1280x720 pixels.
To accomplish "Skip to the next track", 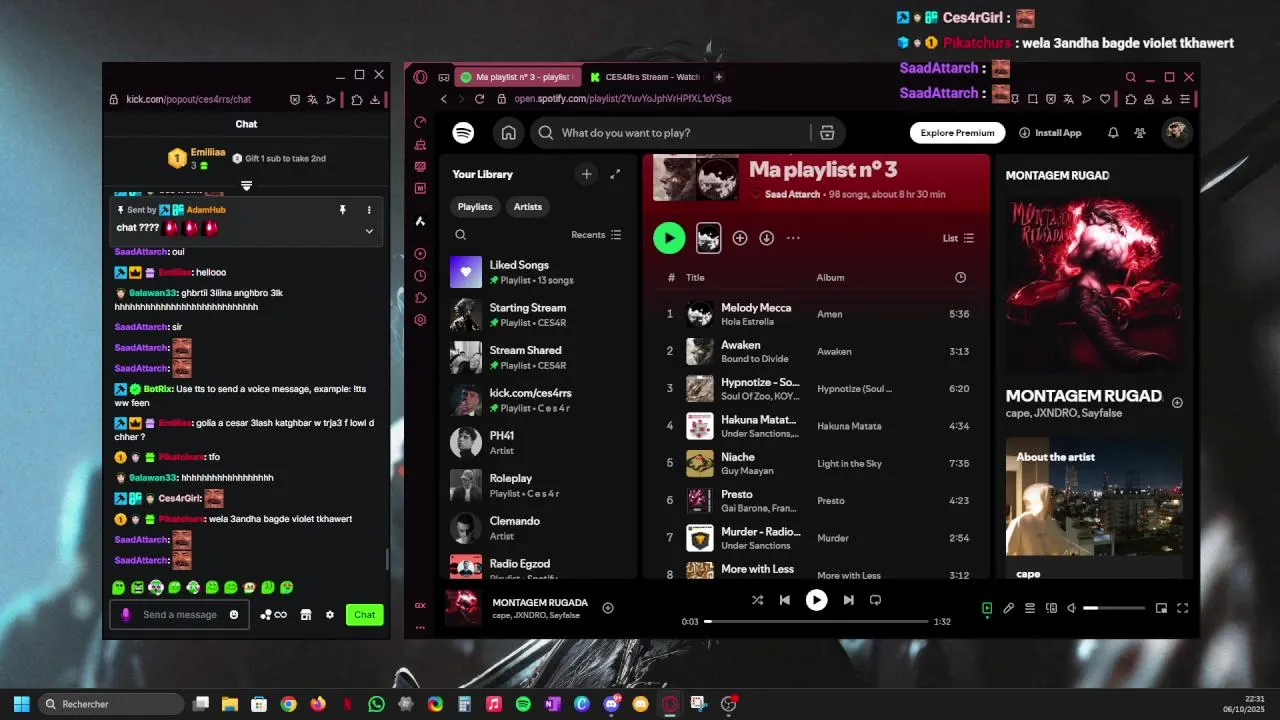I will coord(848,600).
